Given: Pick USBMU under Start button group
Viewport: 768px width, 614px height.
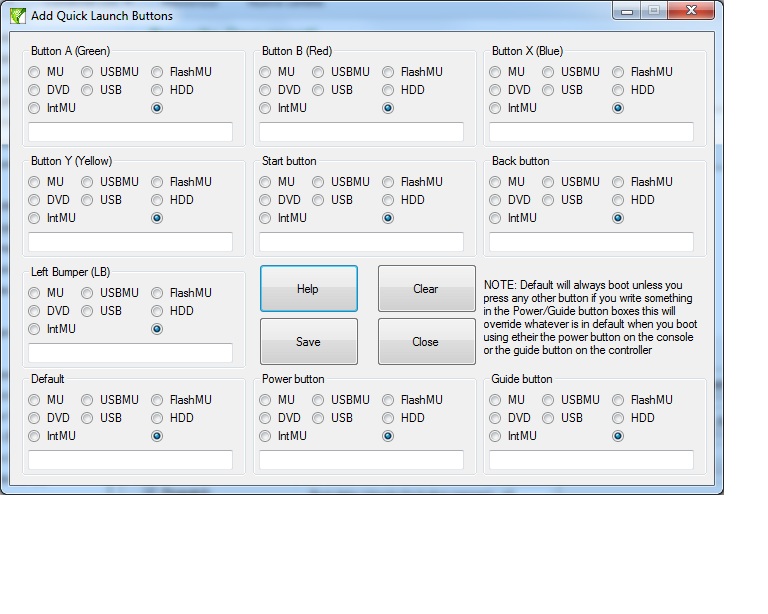Looking at the screenshot, I should pos(319,182).
